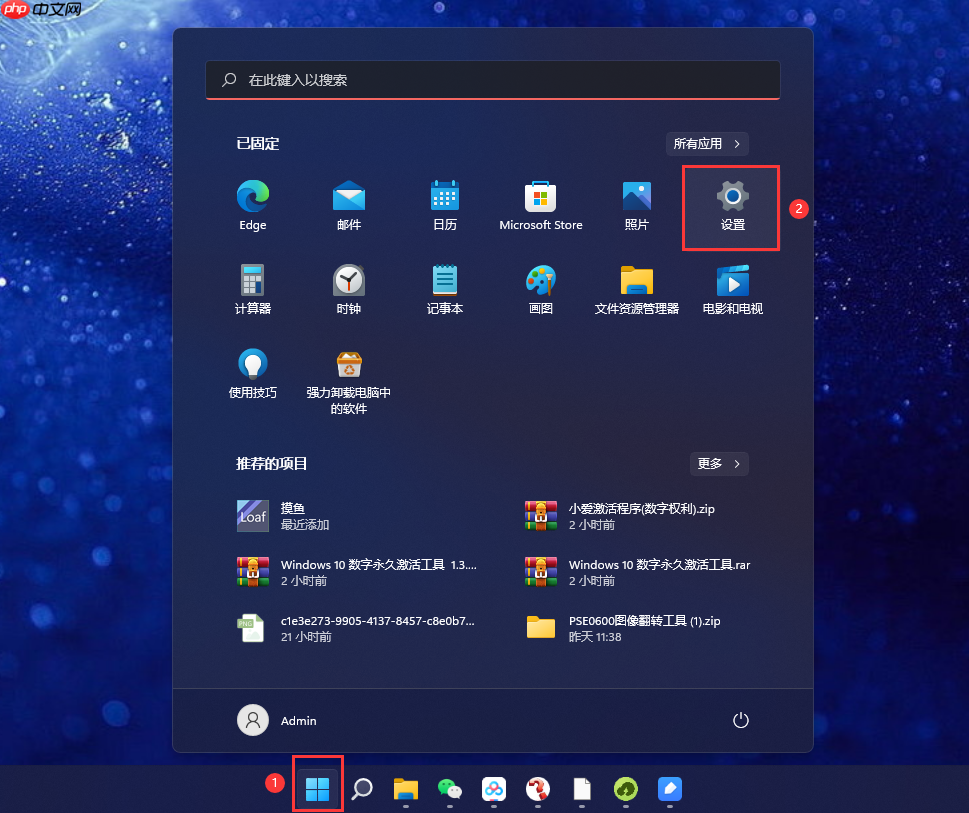
Task: Open the 使用技巧 (Tips) app
Action: [252, 363]
